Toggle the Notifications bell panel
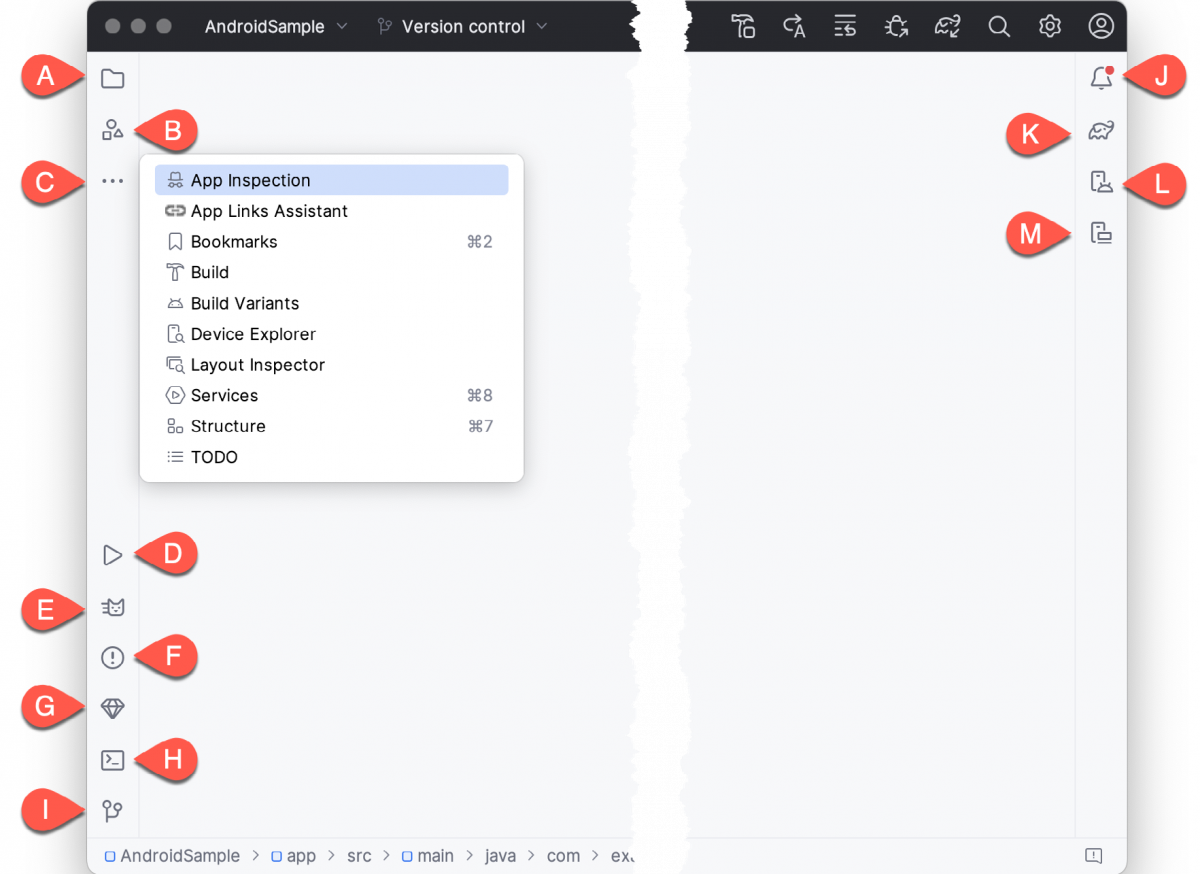1200x874 pixels. tap(1101, 76)
